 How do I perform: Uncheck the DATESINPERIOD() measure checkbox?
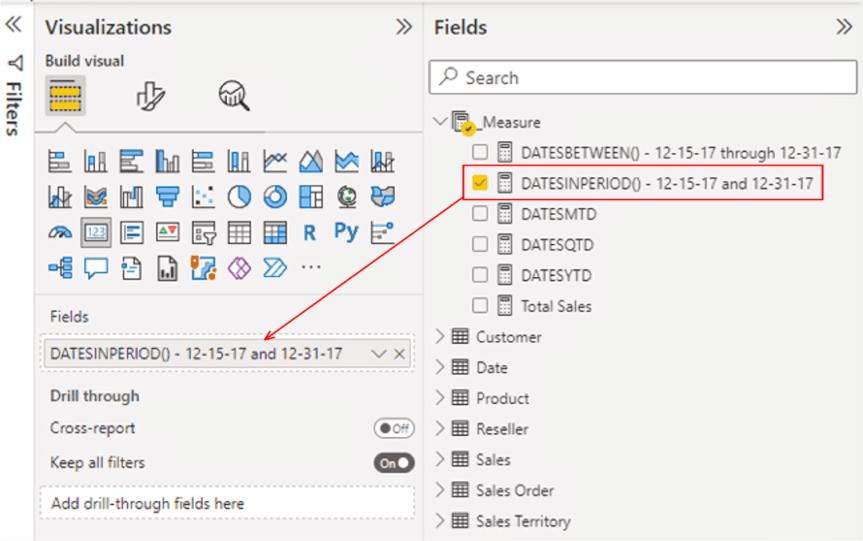pyautogui.click(x=480, y=183)
